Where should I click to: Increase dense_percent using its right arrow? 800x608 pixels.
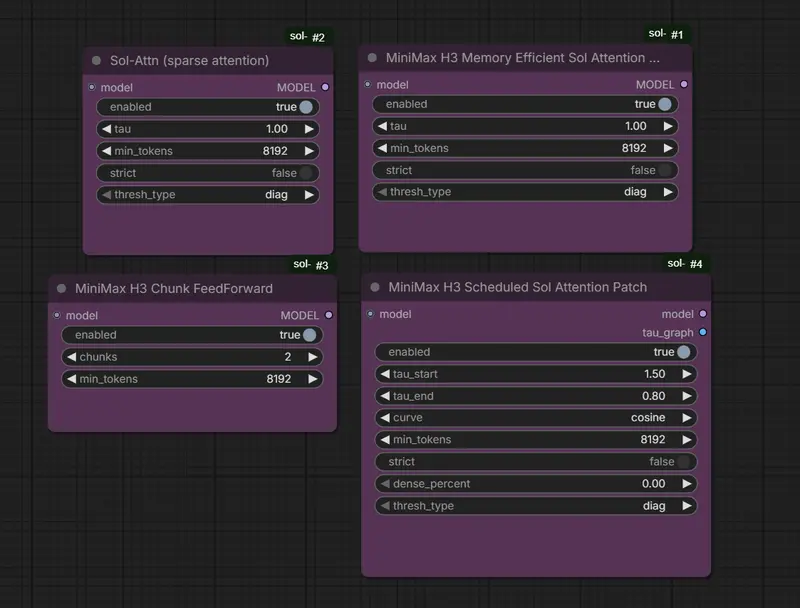[687, 484]
